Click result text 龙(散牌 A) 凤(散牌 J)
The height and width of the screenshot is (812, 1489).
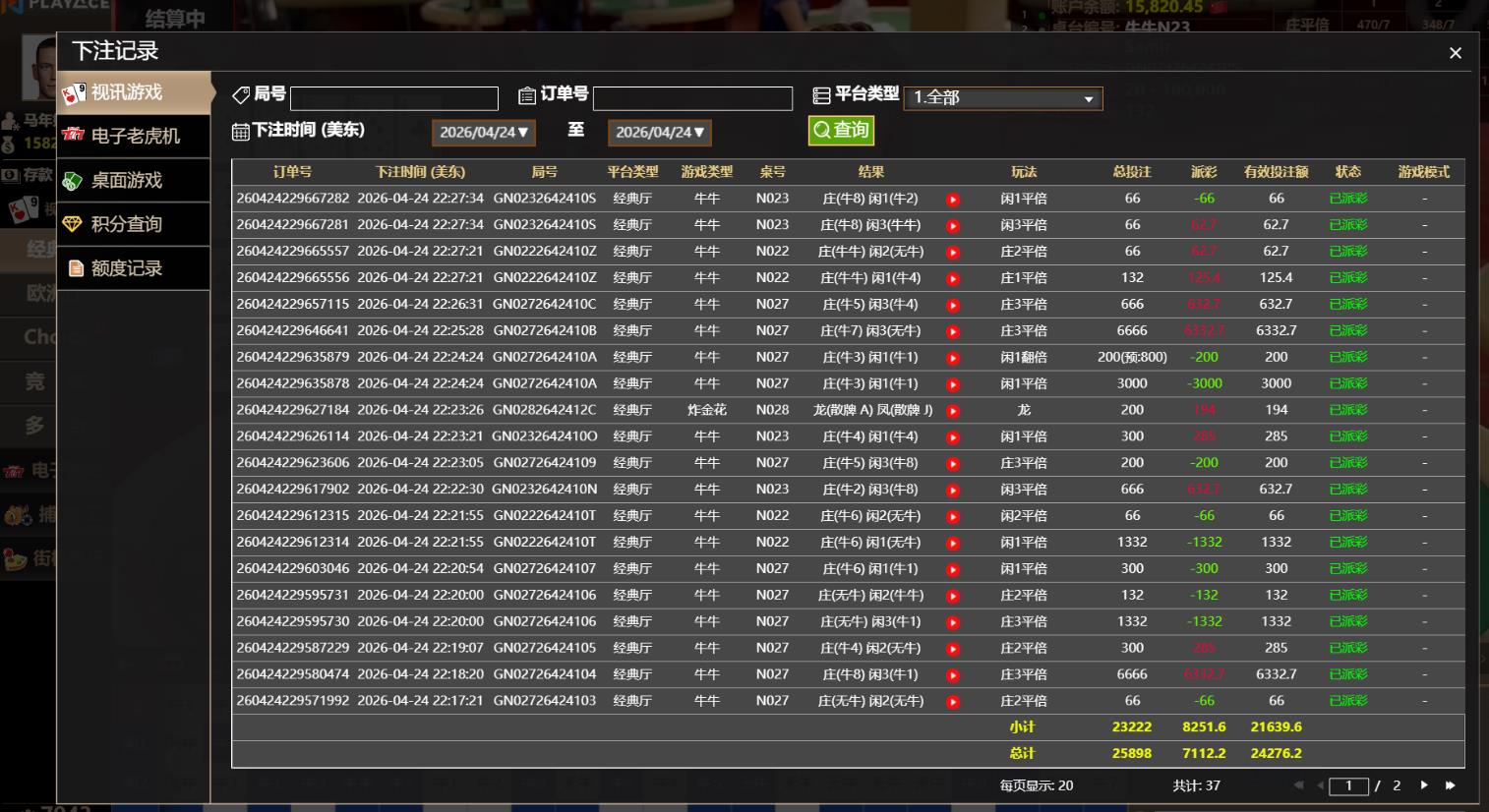tap(871, 410)
